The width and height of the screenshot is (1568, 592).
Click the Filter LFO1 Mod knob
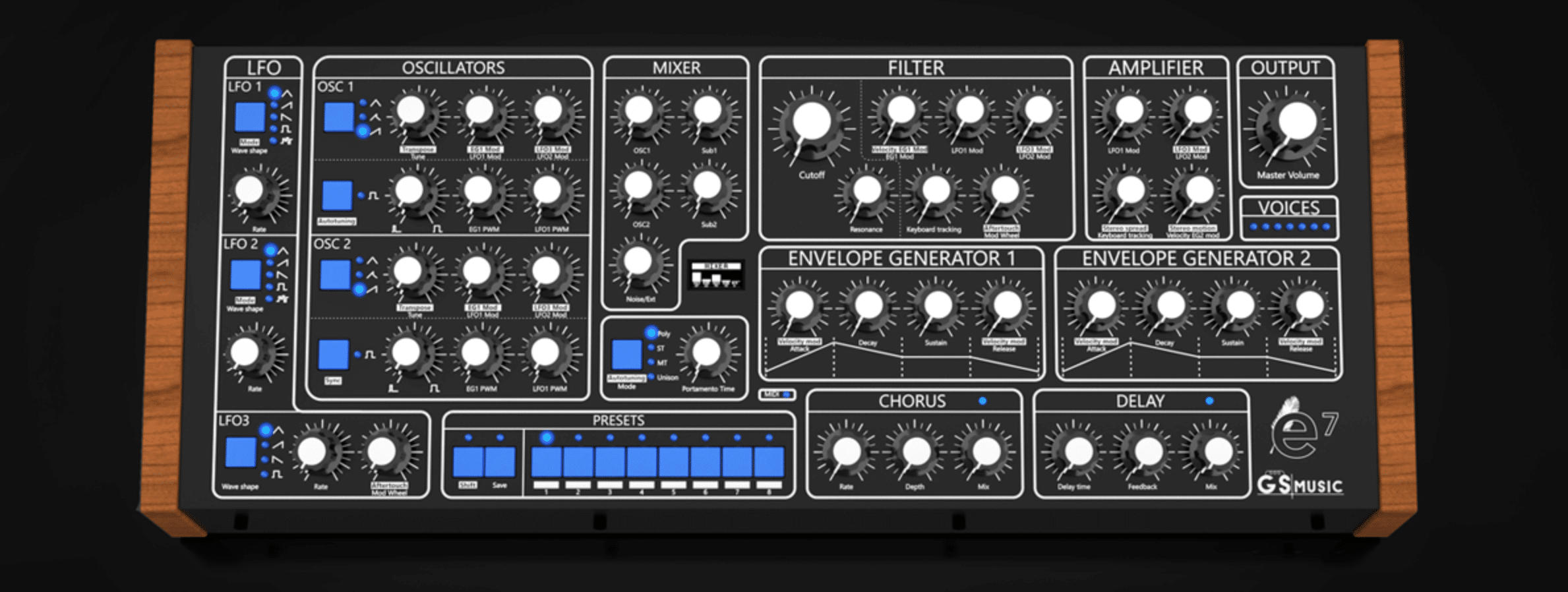[x=968, y=112]
